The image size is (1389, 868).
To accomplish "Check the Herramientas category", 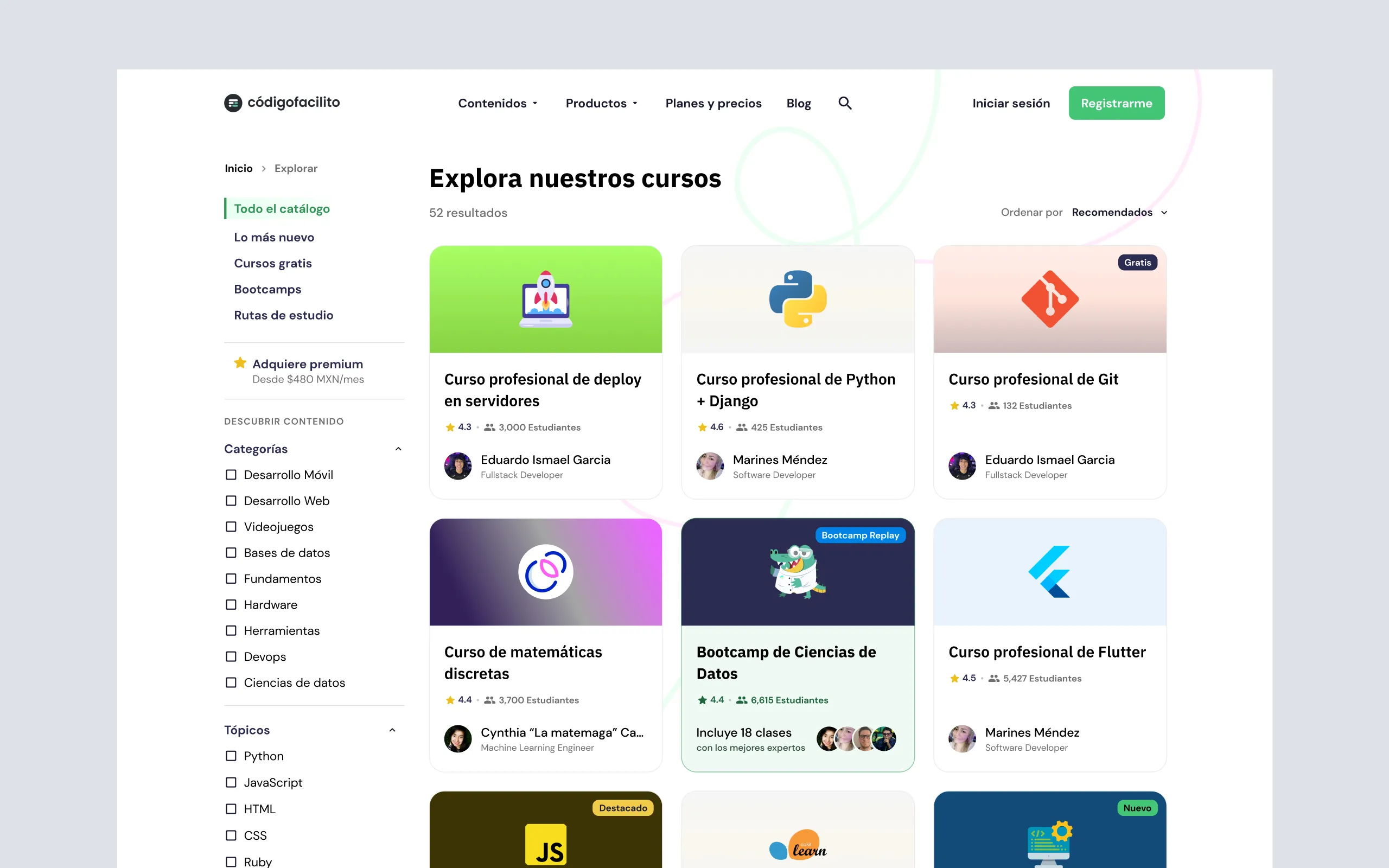I will pos(231,630).
